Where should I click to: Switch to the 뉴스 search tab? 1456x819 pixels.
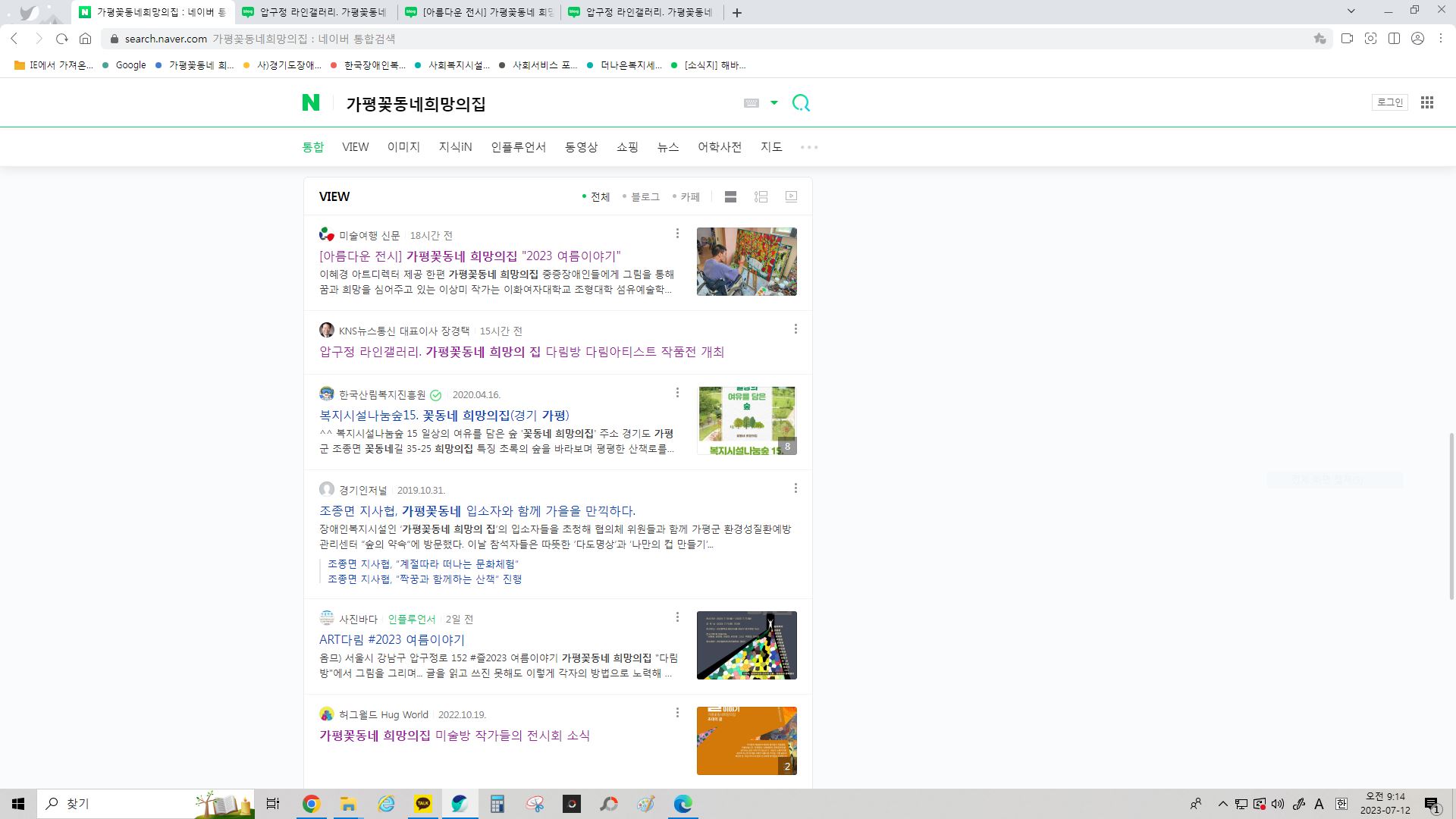667,147
